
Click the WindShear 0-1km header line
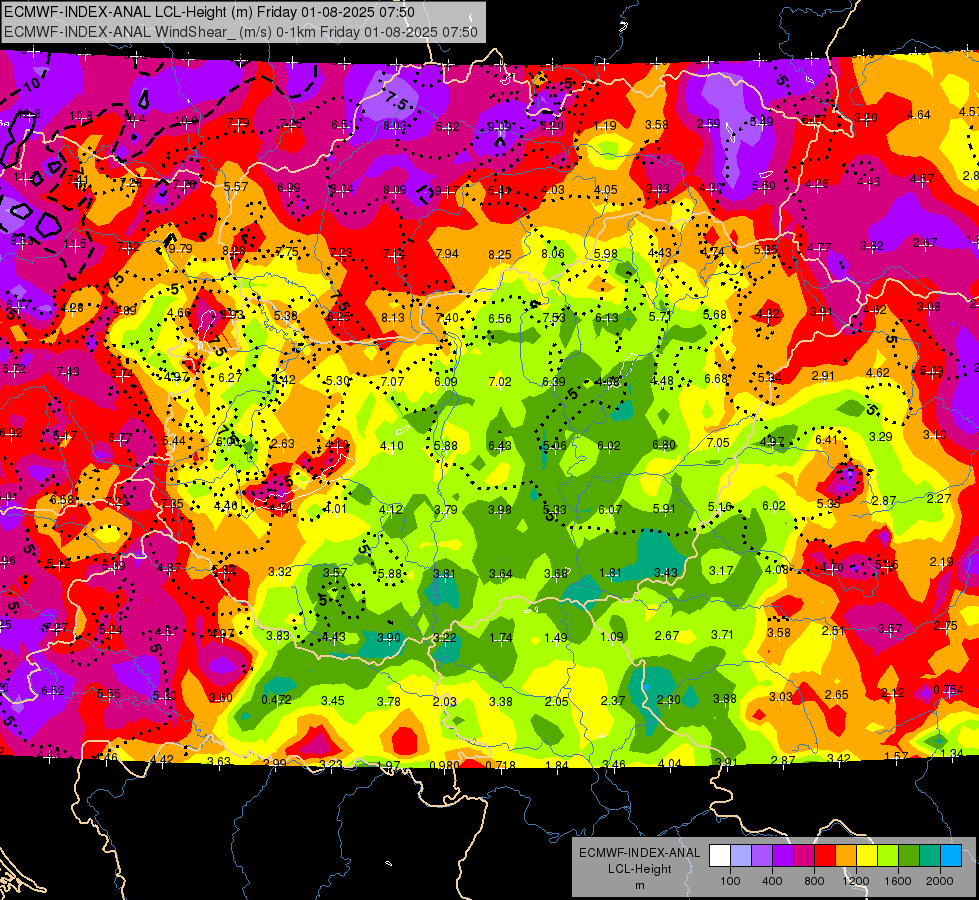point(240,32)
